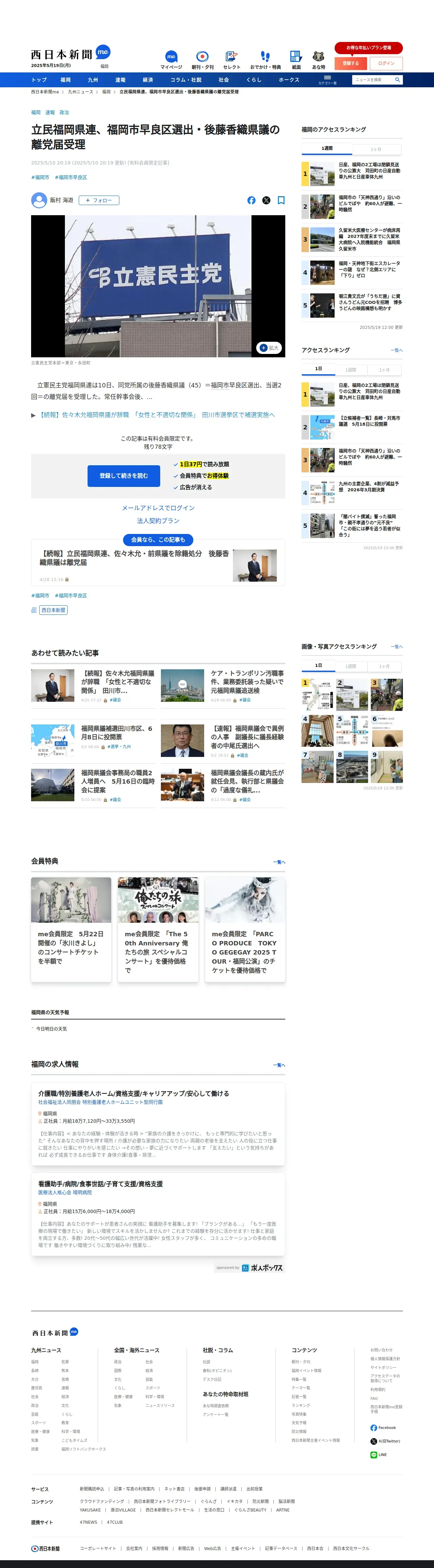Follow author with フォロー button

pyautogui.click(x=98, y=200)
